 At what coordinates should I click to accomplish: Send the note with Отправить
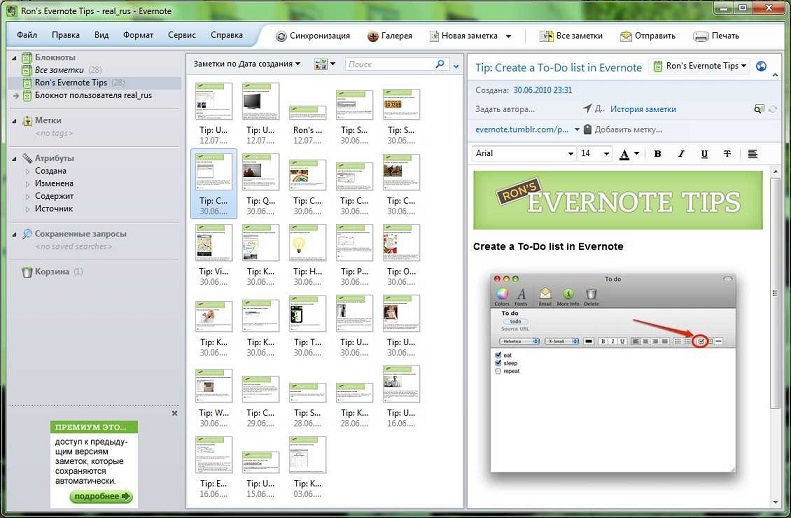click(648, 36)
